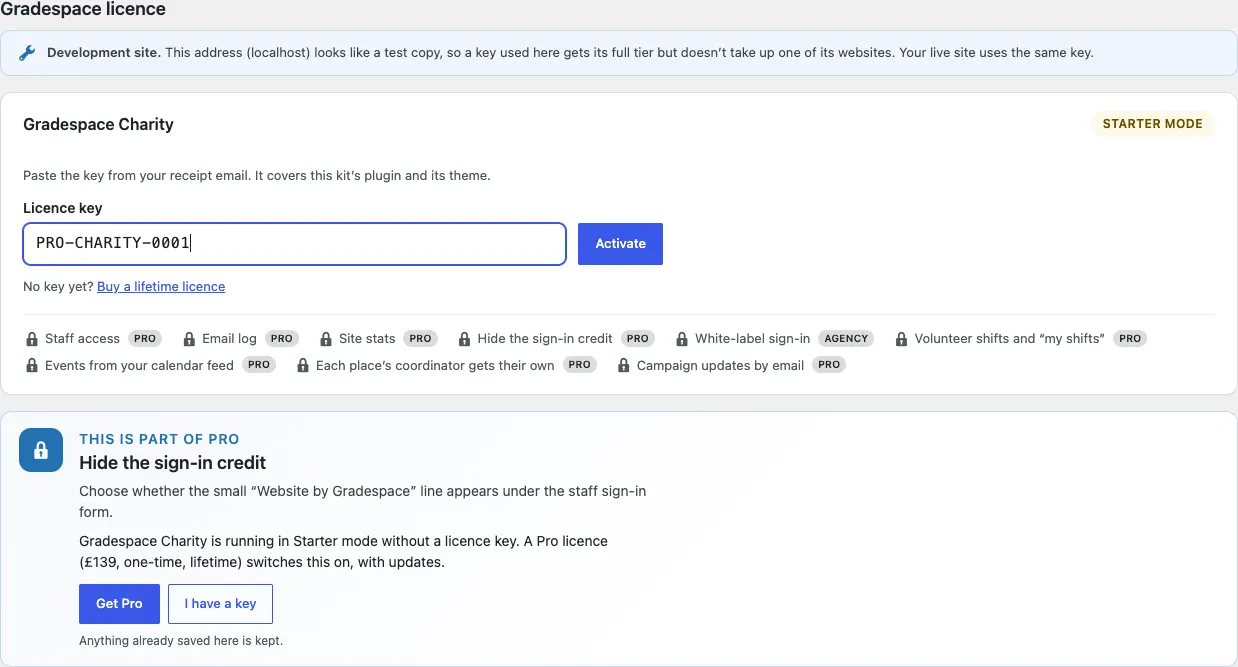Click the THIS IS PART OF PRO label

(159, 439)
